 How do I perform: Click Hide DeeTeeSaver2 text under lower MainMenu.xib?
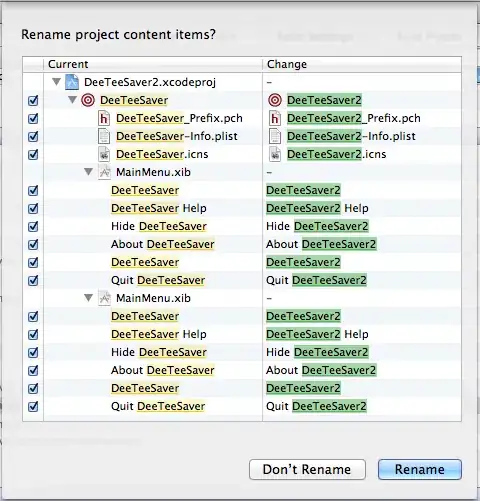317,352
